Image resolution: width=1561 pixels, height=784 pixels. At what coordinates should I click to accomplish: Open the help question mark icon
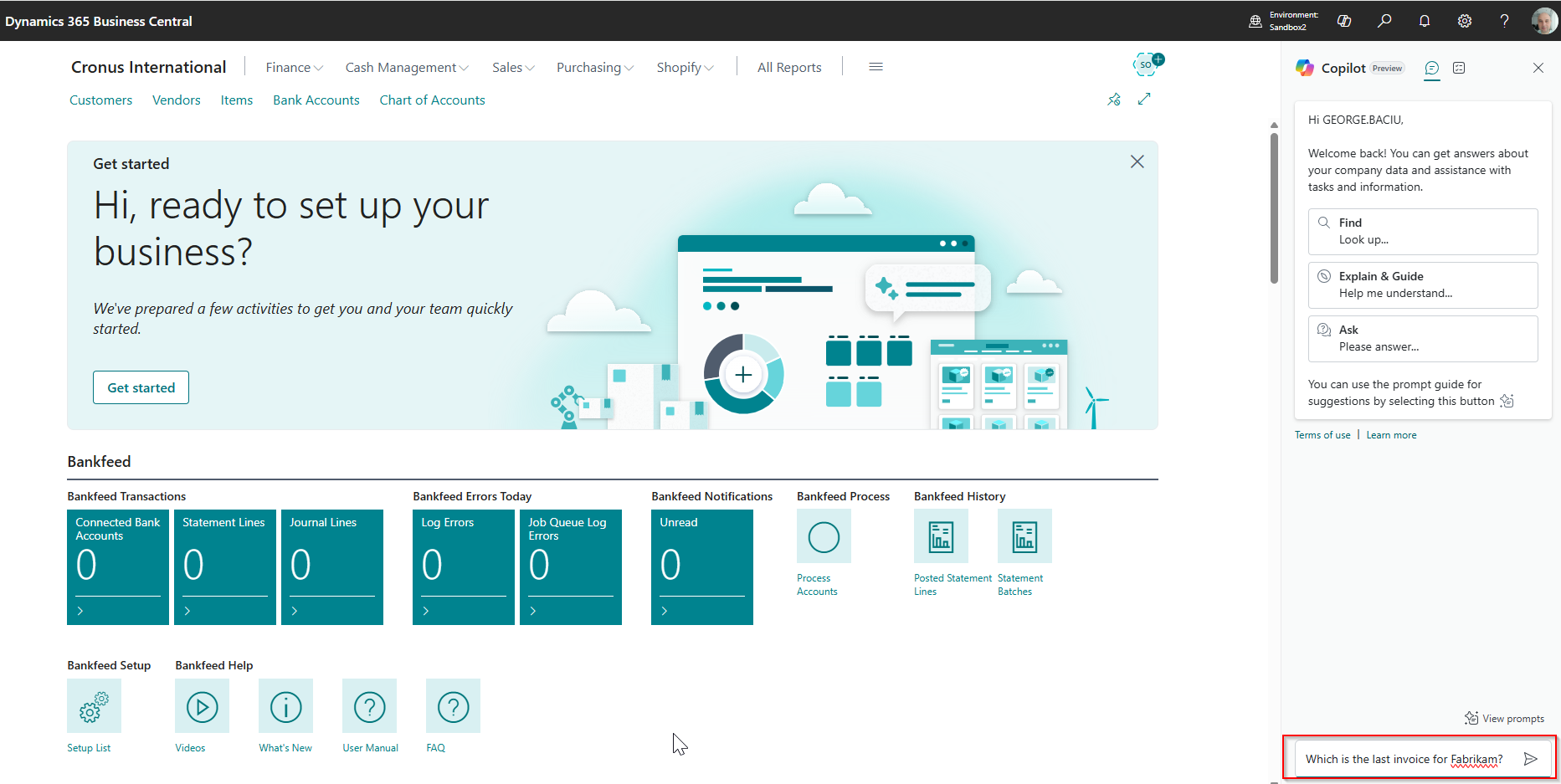pyautogui.click(x=1504, y=21)
